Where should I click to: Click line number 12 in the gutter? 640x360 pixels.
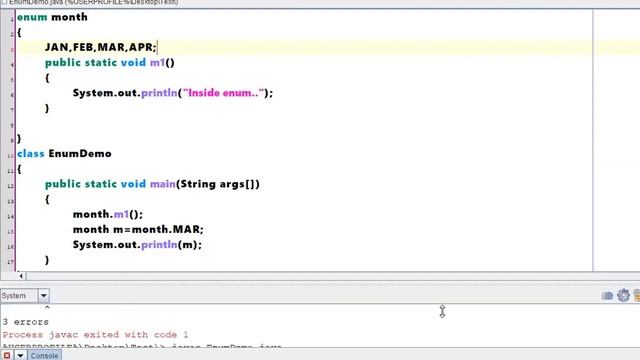10,186
